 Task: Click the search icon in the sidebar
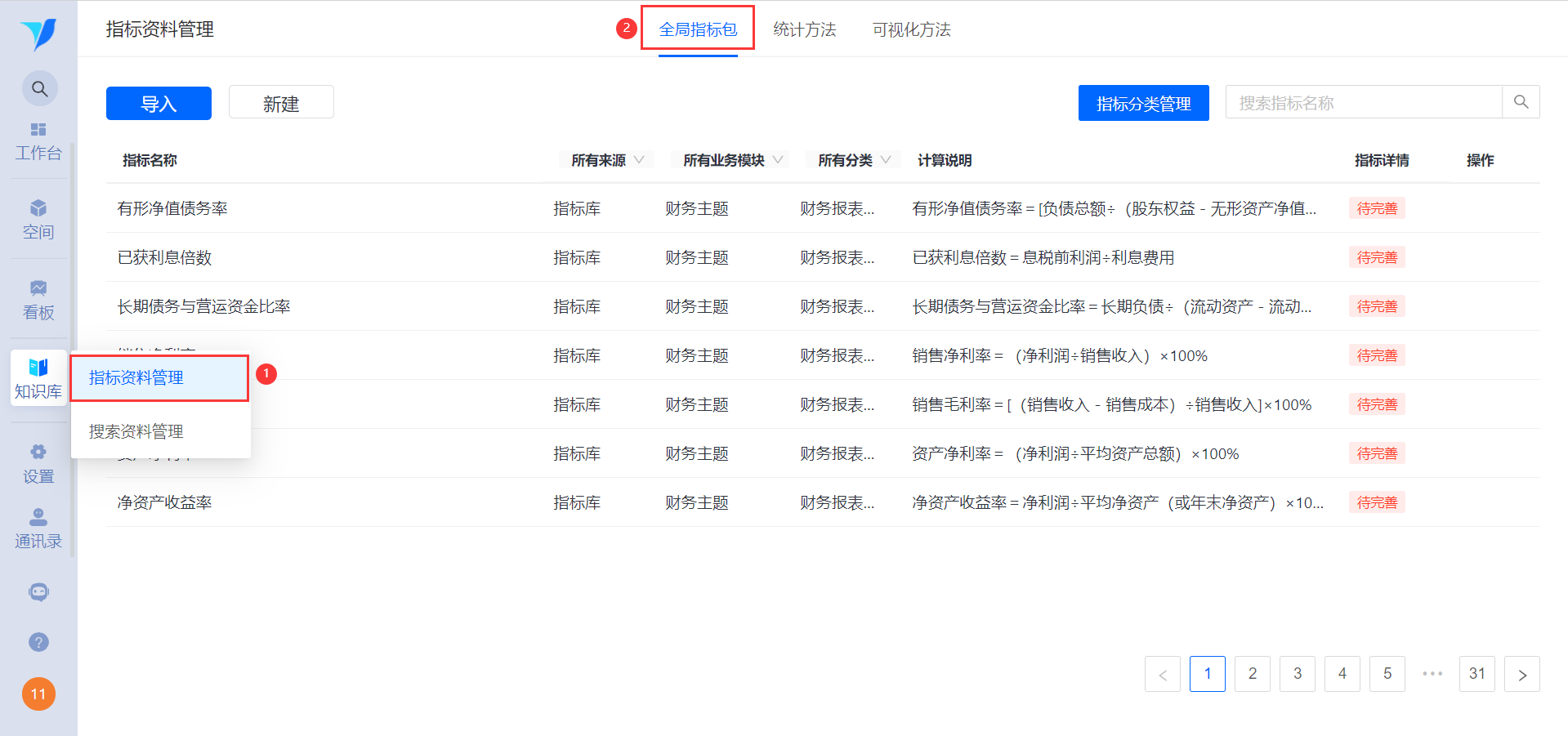(x=39, y=89)
